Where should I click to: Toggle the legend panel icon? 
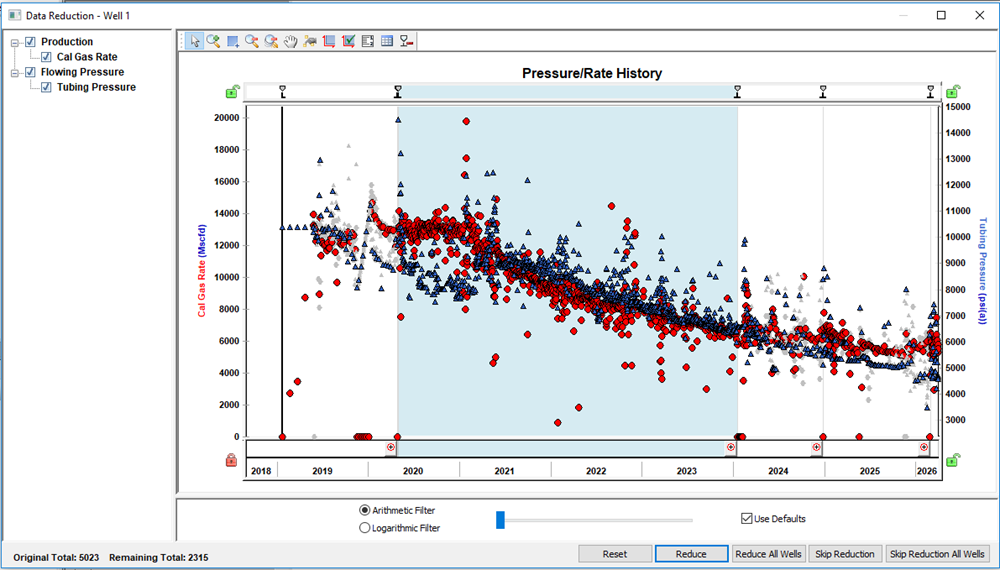tap(367, 41)
